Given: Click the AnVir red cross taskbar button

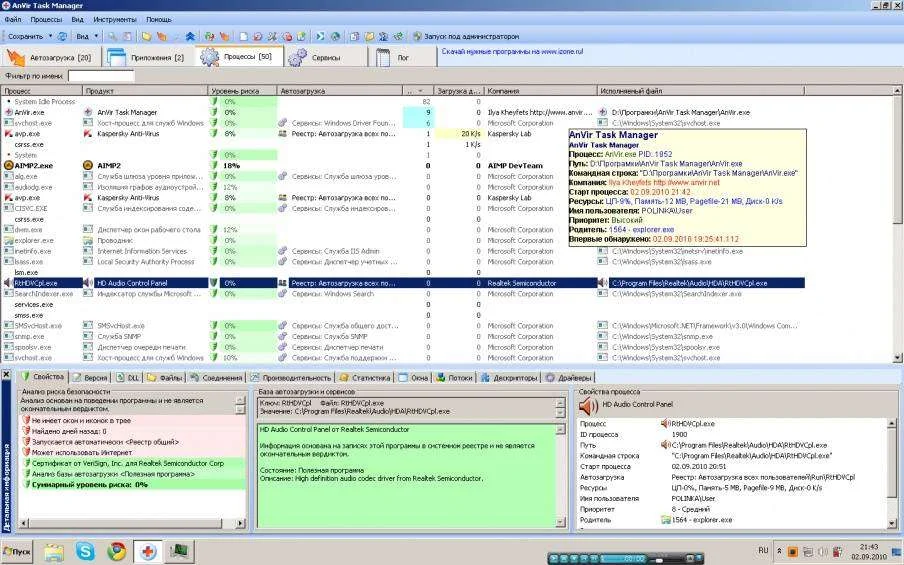Looking at the screenshot, I should 148,552.
